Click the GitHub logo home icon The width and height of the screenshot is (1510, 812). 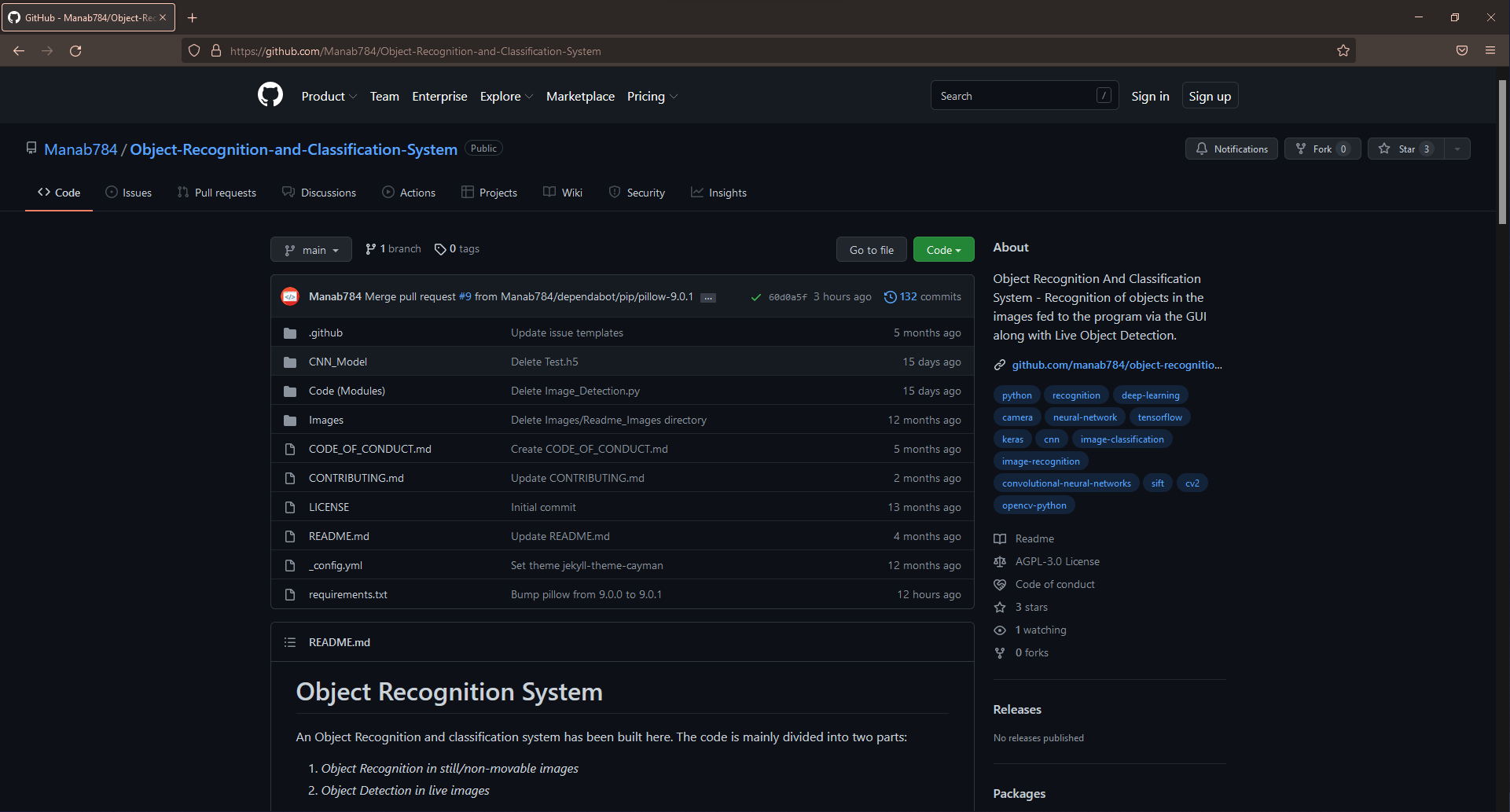pyautogui.click(x=270, y=95)
